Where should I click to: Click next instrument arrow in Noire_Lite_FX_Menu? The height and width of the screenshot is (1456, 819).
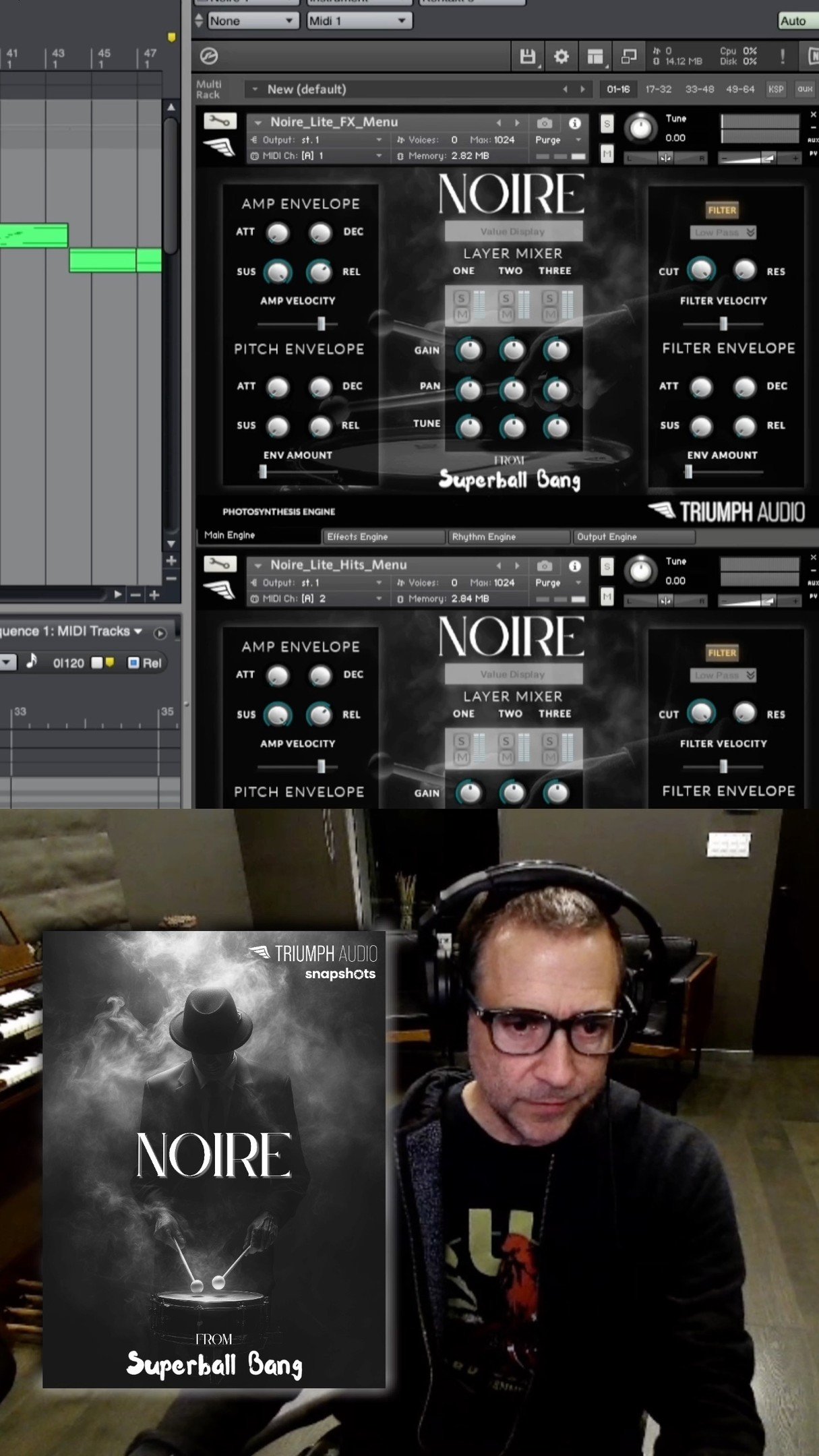point(518,123)
